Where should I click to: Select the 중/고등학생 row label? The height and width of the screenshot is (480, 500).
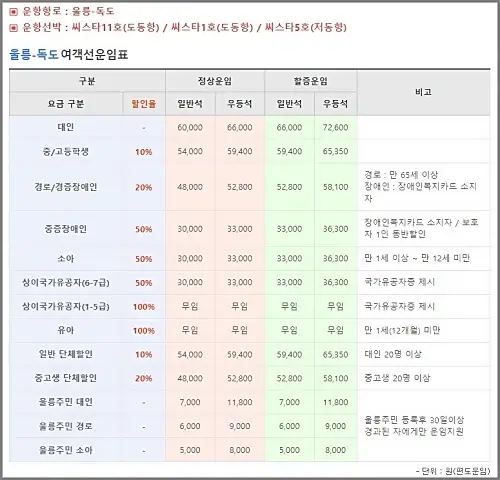pyautogui.click(x=66, y=151)
